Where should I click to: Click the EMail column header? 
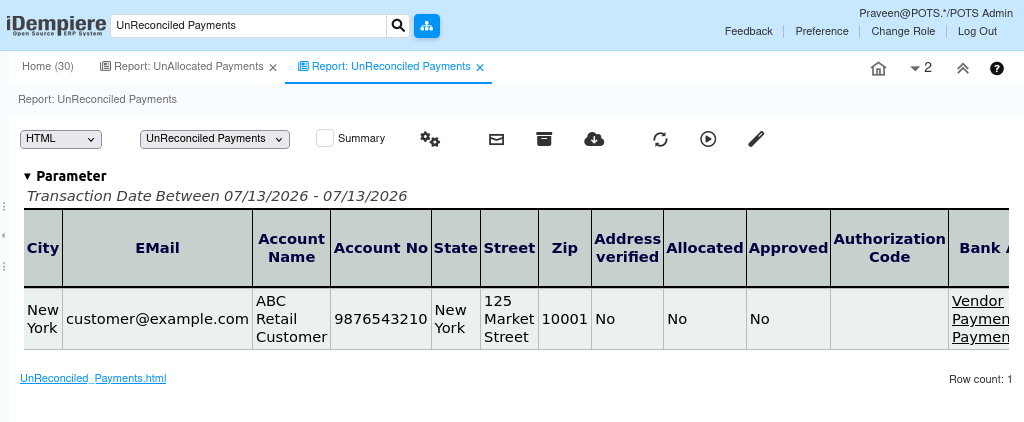157,248
